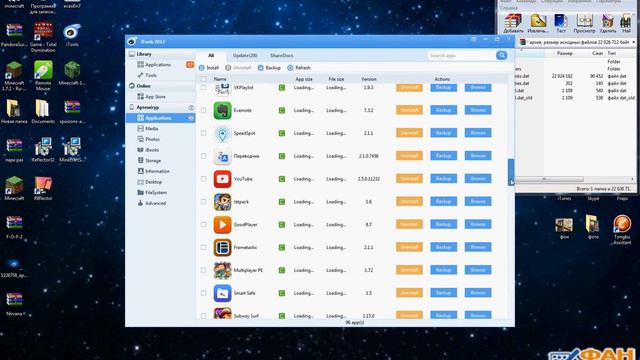Click Browse button for SpeedSpot

point(478,133)
